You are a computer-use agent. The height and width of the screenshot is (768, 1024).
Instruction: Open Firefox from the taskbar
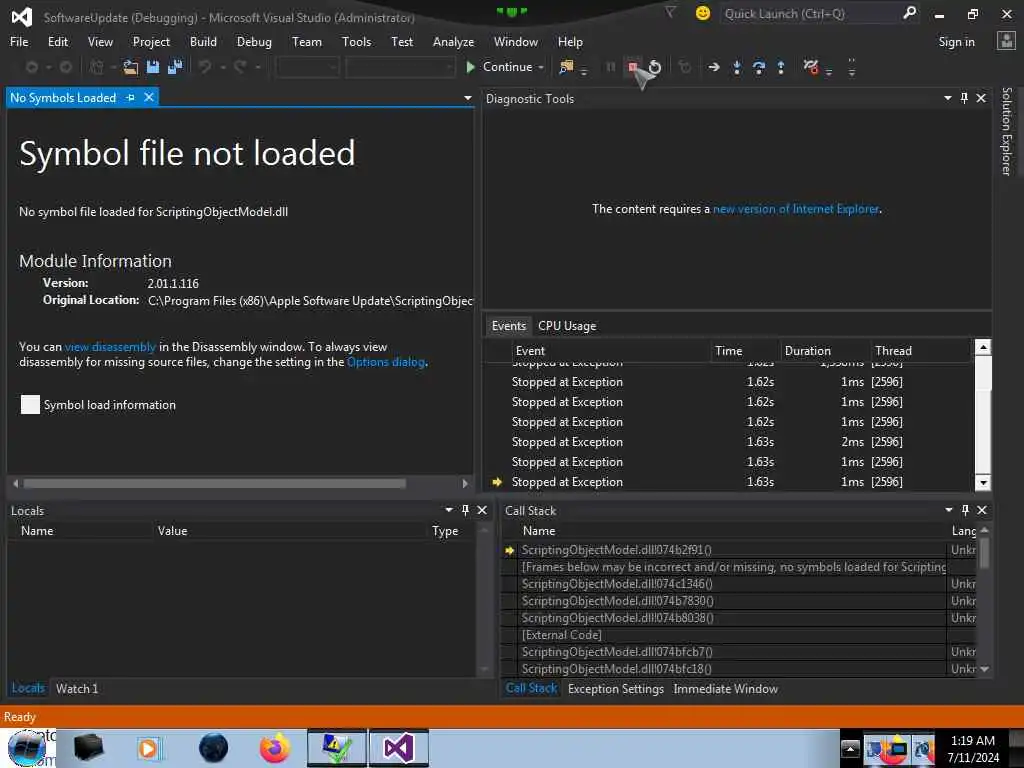[275, 748]
